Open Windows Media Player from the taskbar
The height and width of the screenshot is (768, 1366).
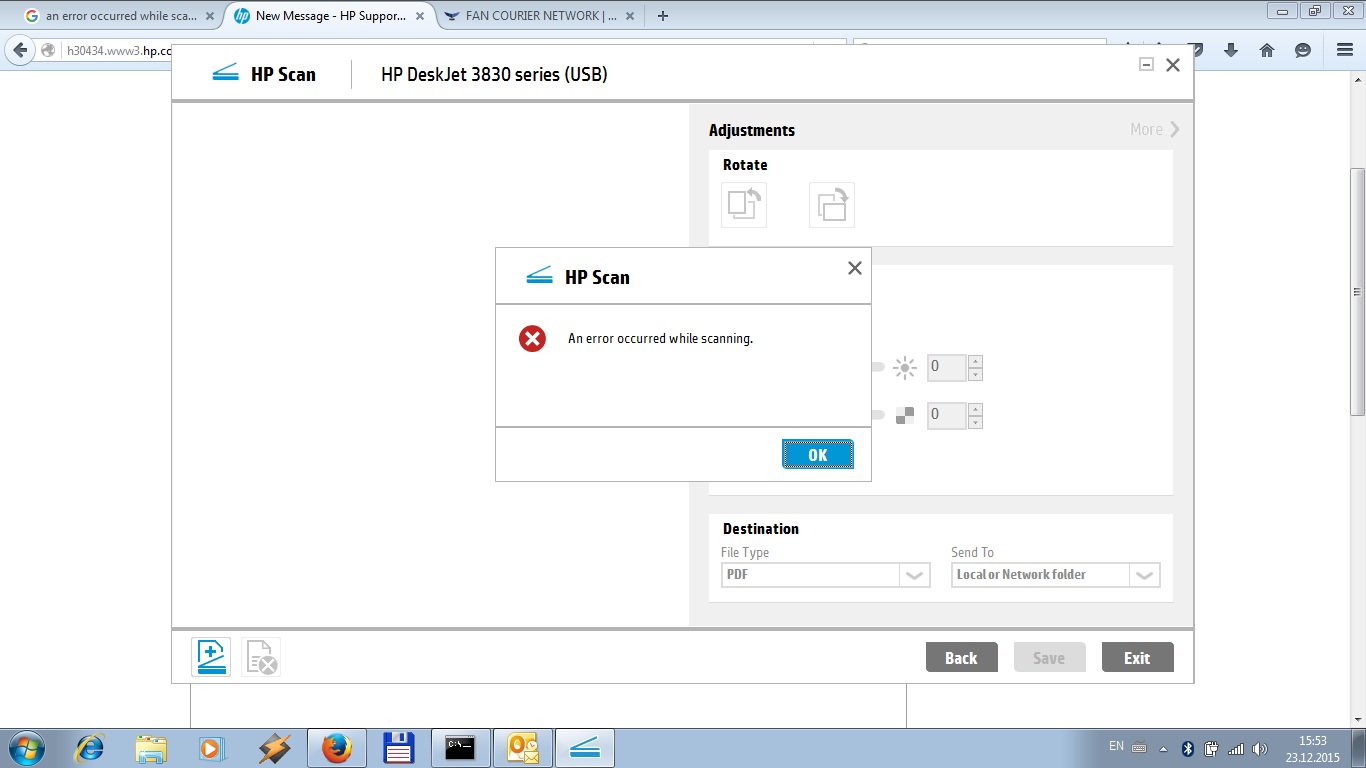(x=211, y=748)
